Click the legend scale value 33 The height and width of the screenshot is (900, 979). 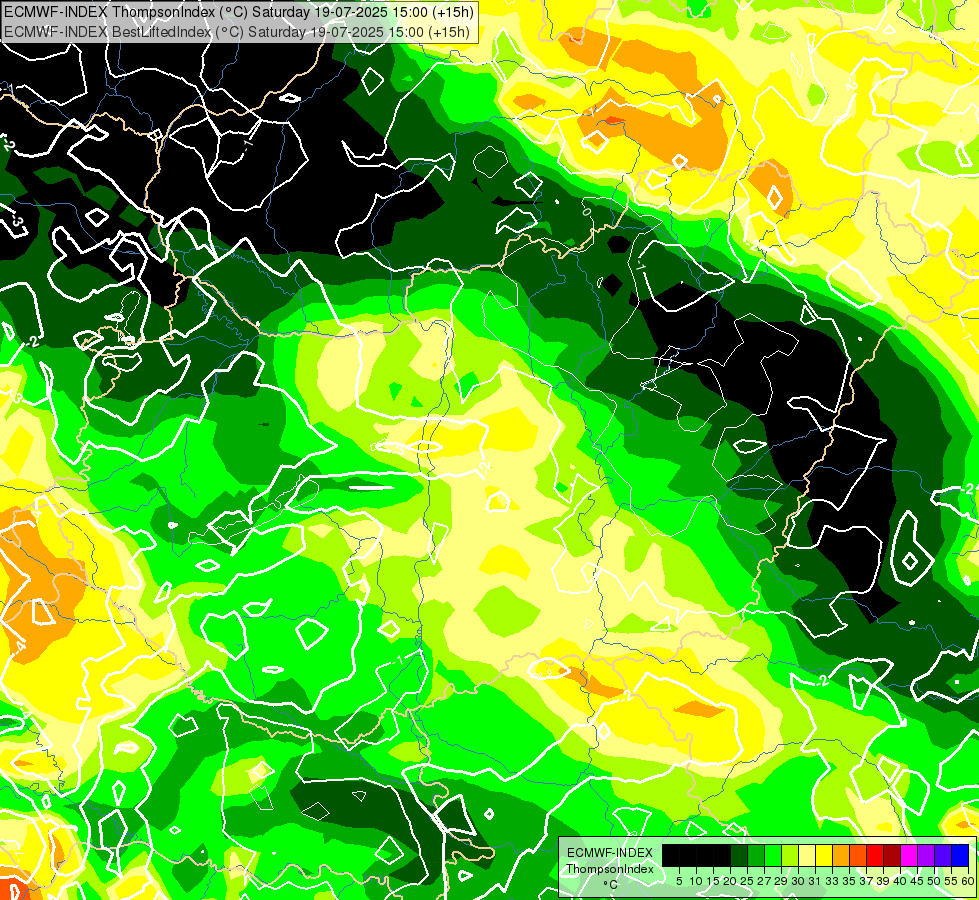[x=832, y=881]
